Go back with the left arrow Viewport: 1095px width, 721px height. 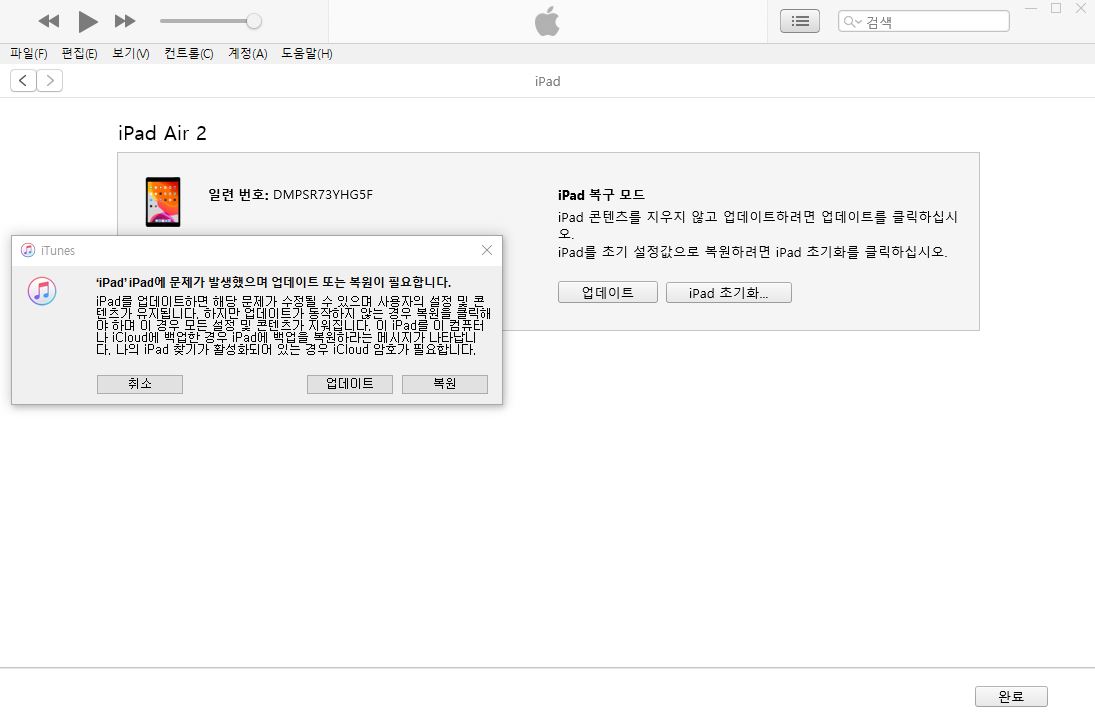point(23,81)
